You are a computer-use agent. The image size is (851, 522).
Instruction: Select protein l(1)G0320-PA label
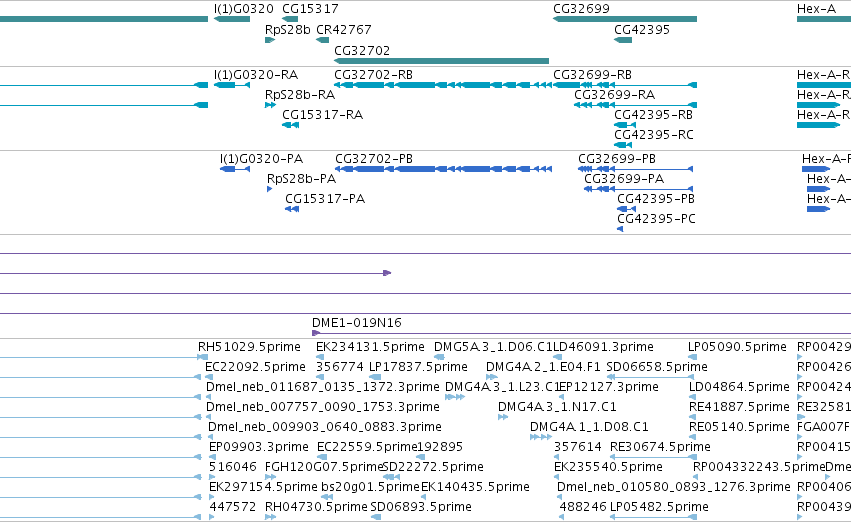261,159
